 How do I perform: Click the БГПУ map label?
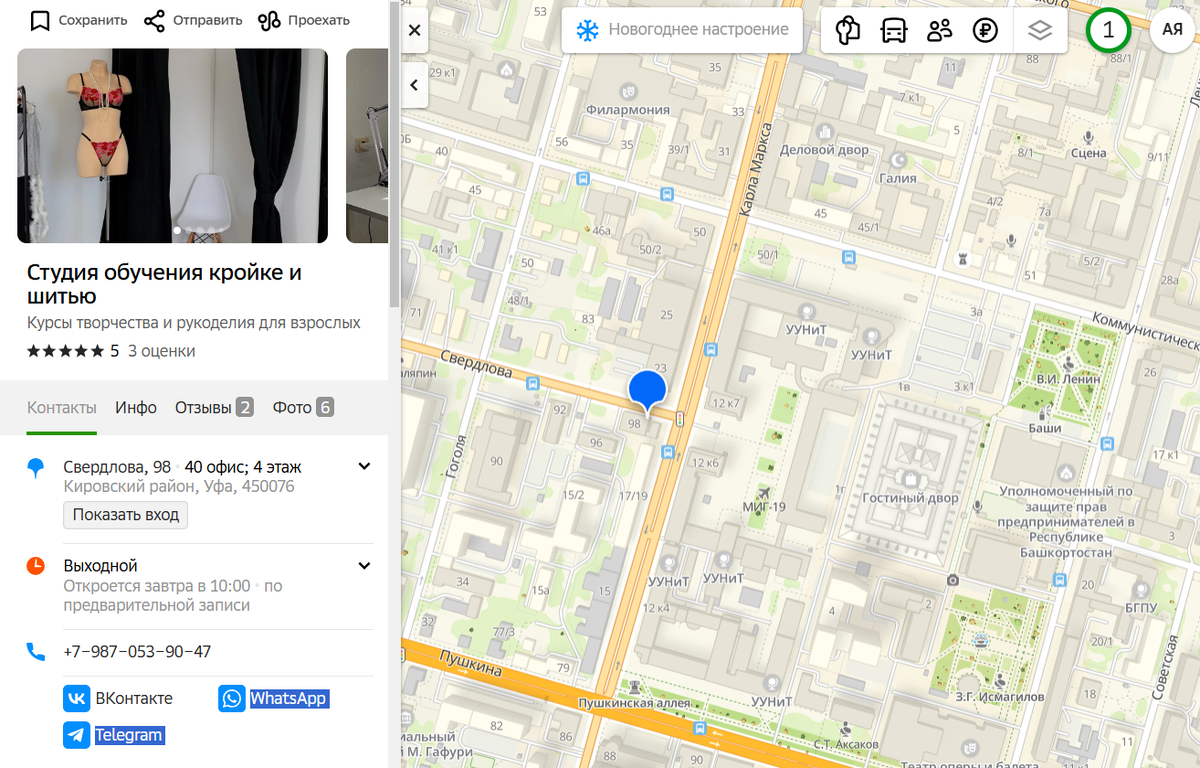coord(1140,607)
